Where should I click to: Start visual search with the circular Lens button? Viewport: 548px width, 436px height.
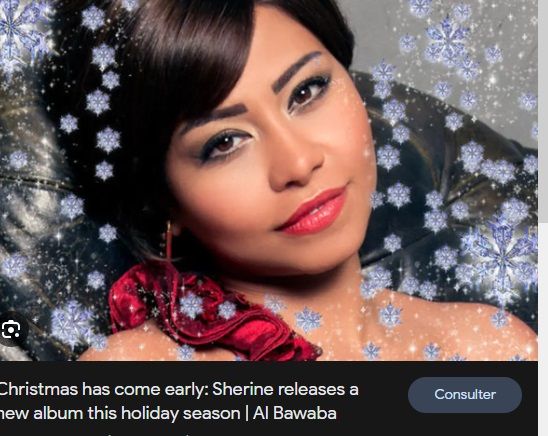coord(10,330)
